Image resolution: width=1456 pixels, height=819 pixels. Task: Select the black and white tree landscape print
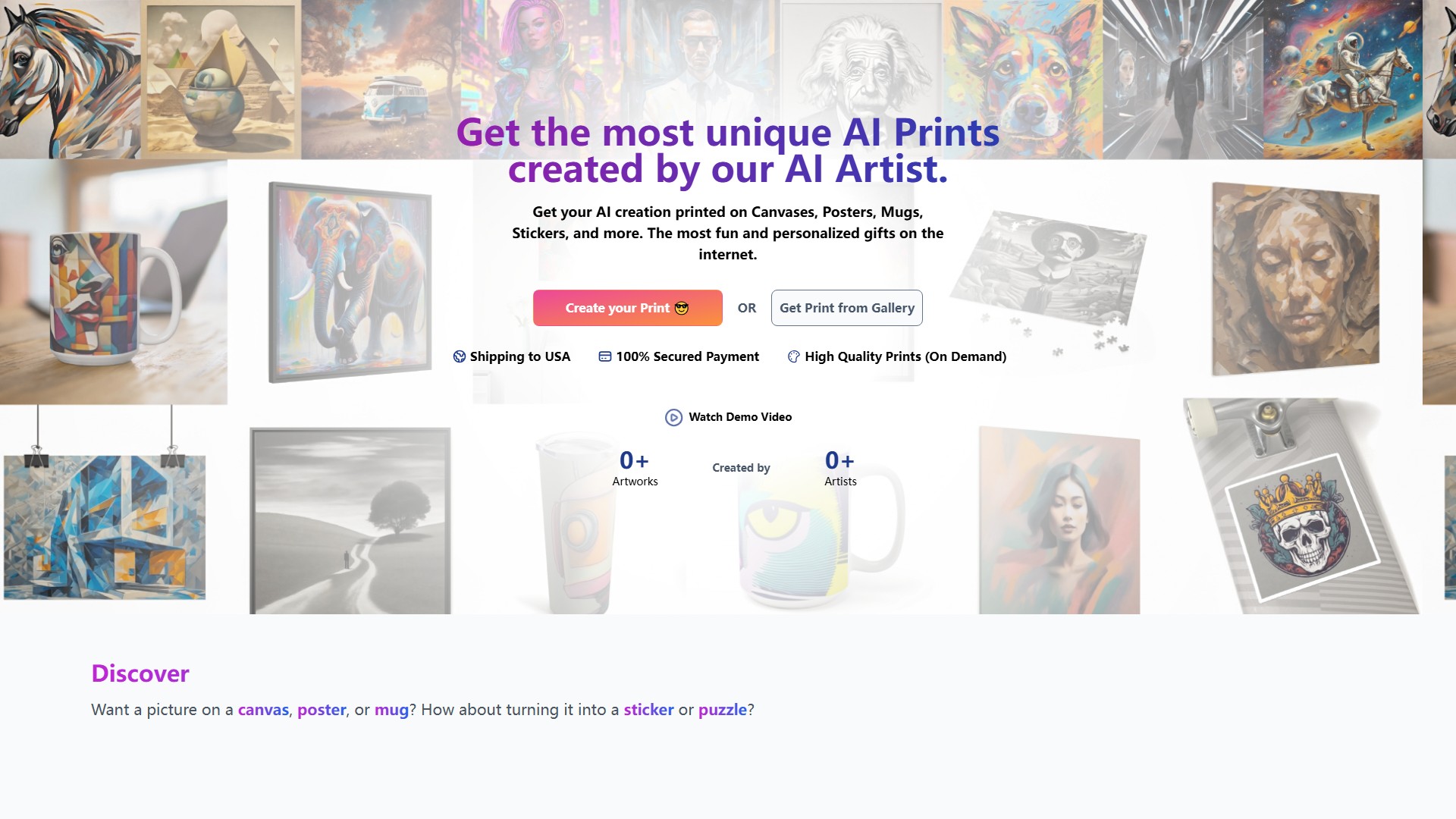click(x=350, y=521)
